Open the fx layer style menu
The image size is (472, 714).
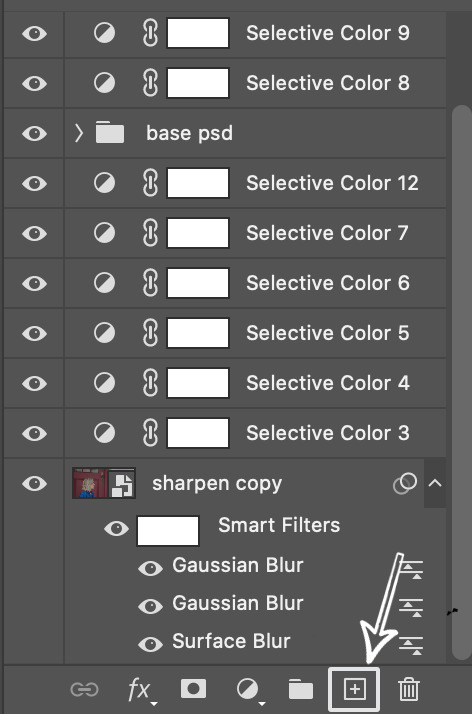point(141,690)
